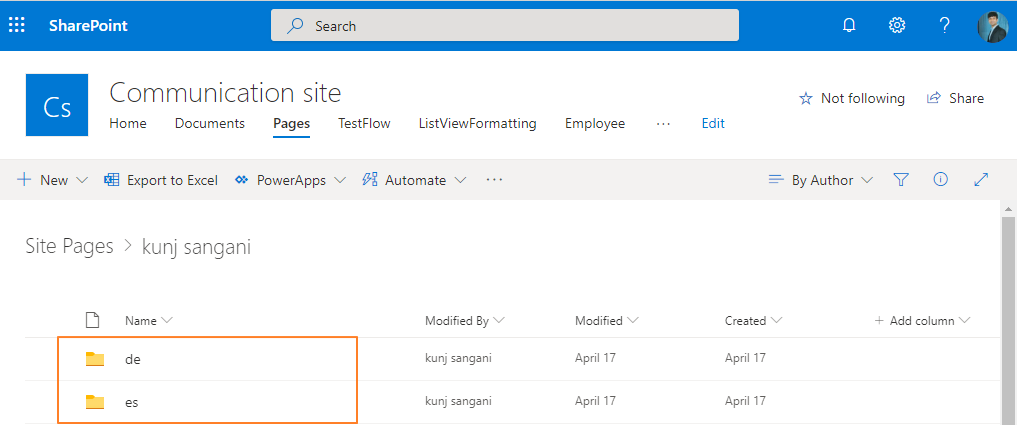Go to the Documents navigation tab

tap(209, 123)
